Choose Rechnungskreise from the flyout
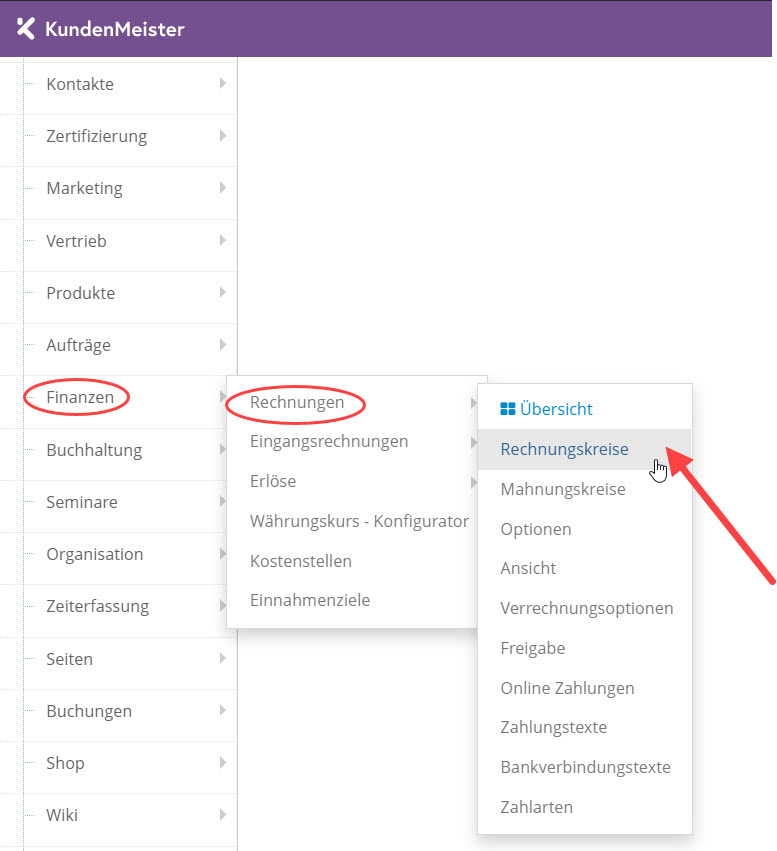This screenshot has height=851, width=777. coord(564,449)
